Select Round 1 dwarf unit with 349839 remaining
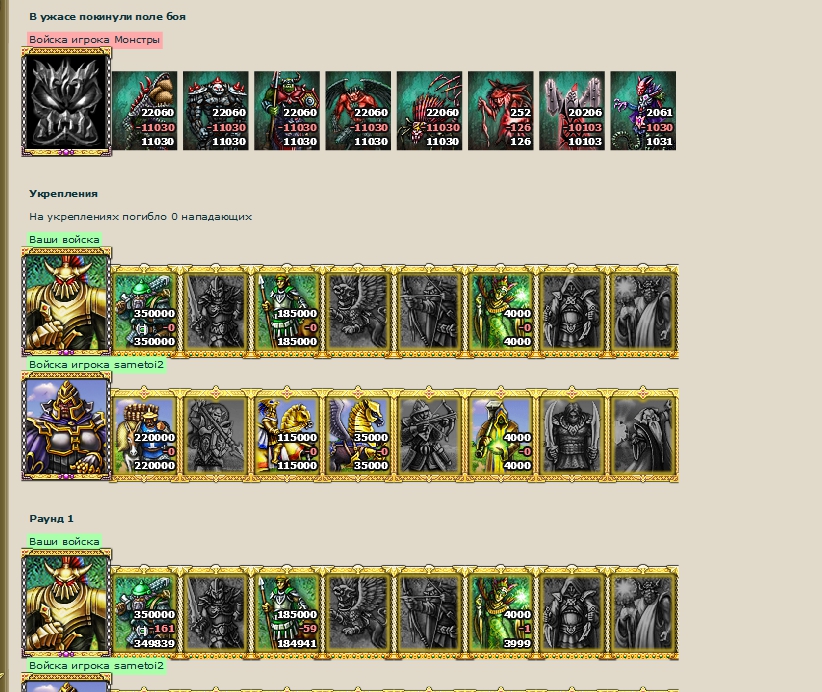This screenshot has width=822, height=692. click(145, 612)
